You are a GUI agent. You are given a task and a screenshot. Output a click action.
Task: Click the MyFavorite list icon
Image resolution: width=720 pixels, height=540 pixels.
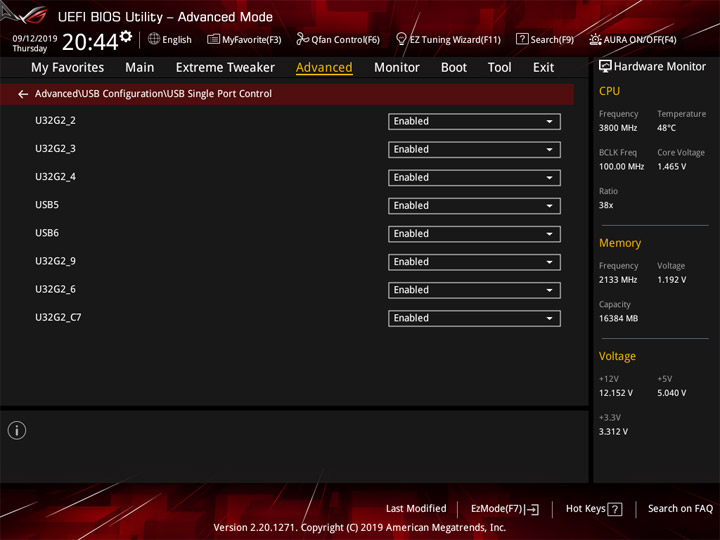click(213, 39)
